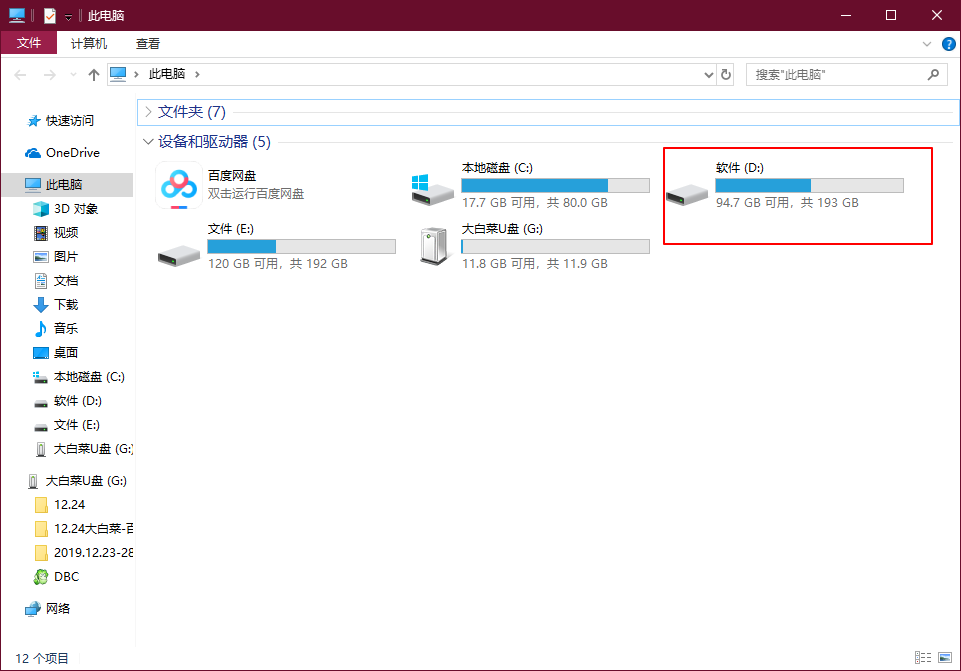This screenshot has width=961, height=671.
Task: Click the 桌面 icon in sidebar
Action: tap(40, 353)
